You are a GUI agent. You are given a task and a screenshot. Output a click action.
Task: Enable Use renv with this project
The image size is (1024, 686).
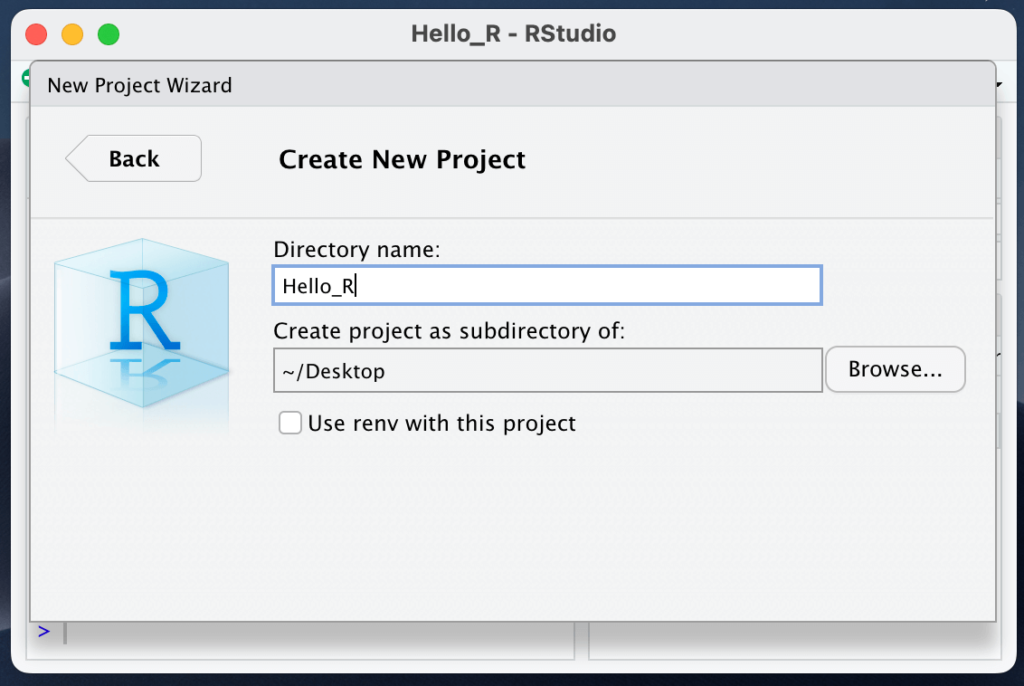[x=290, y=423]
